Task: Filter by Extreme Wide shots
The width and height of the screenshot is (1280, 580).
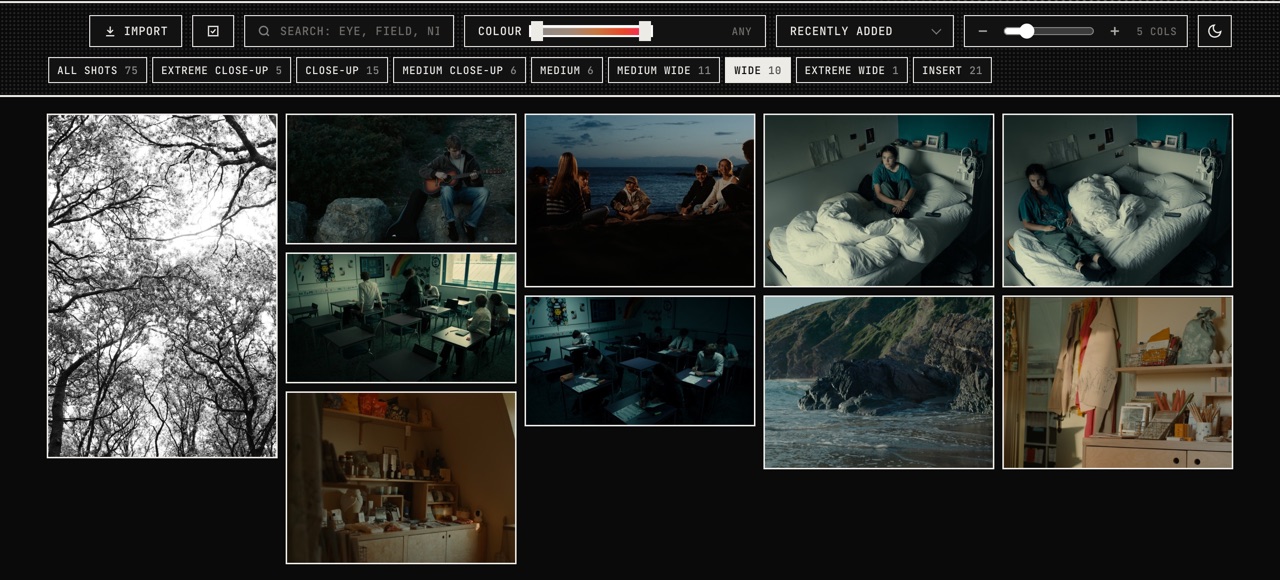Action: tap(852, 70)
